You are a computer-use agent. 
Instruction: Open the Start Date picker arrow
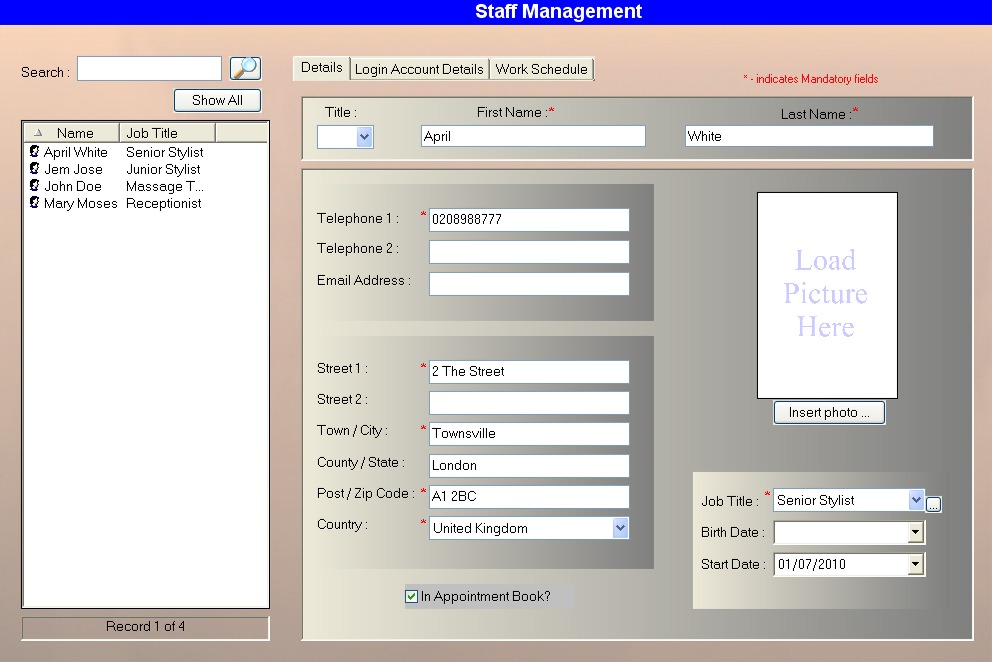pyautogui.click(x=915, y=564)
